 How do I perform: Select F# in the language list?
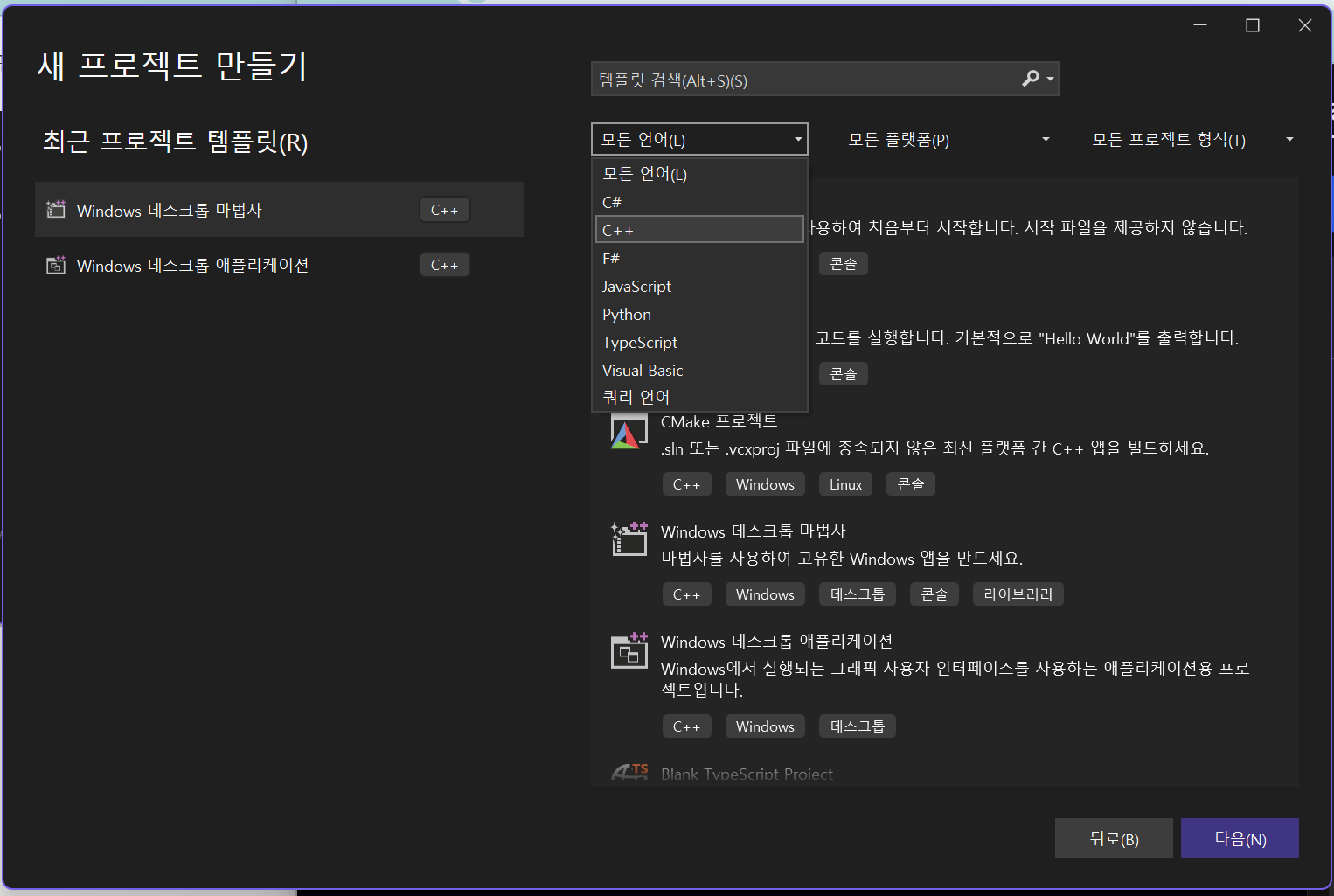pos(699,258)
